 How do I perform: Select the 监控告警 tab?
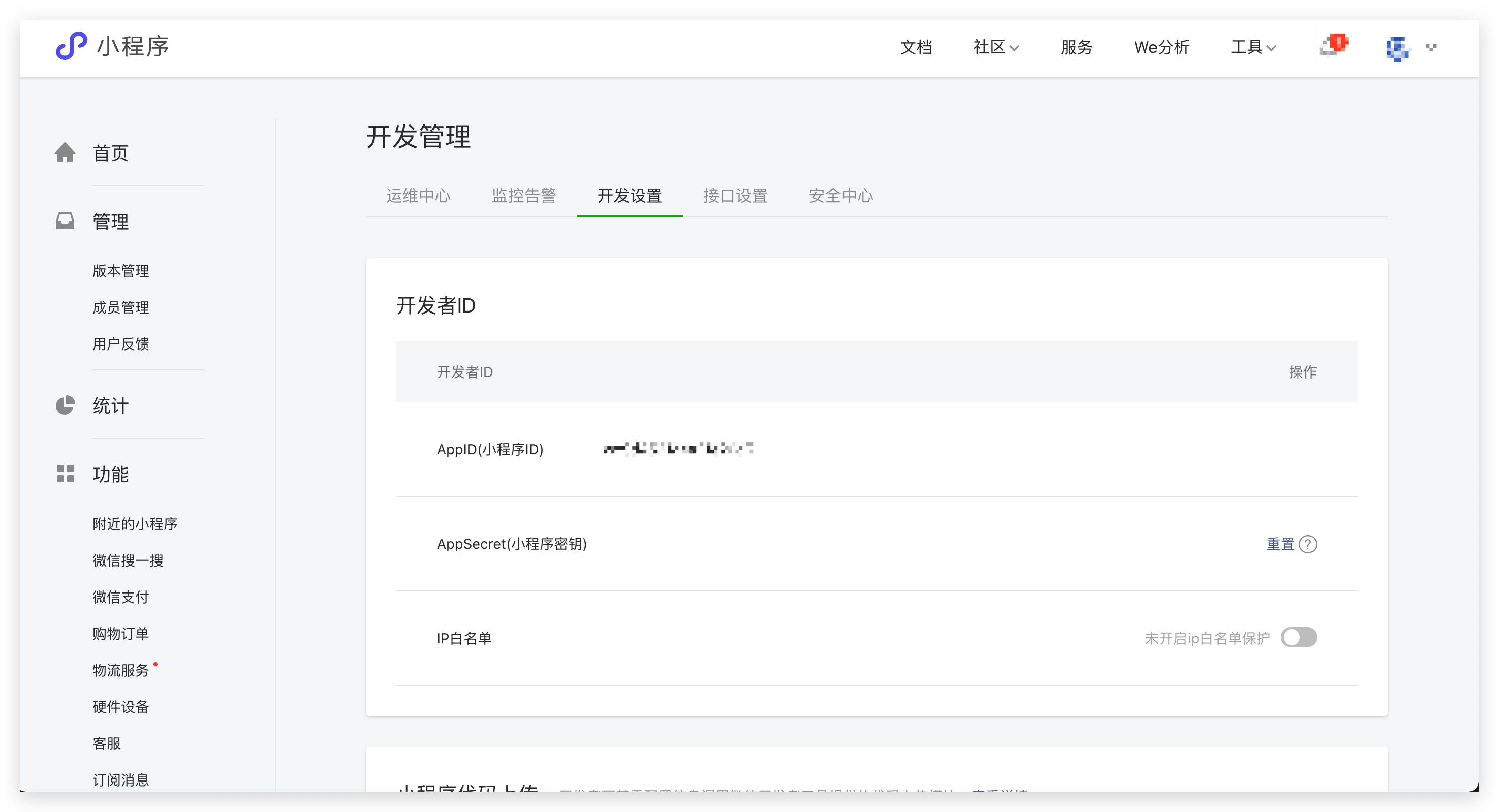[524, 196]
